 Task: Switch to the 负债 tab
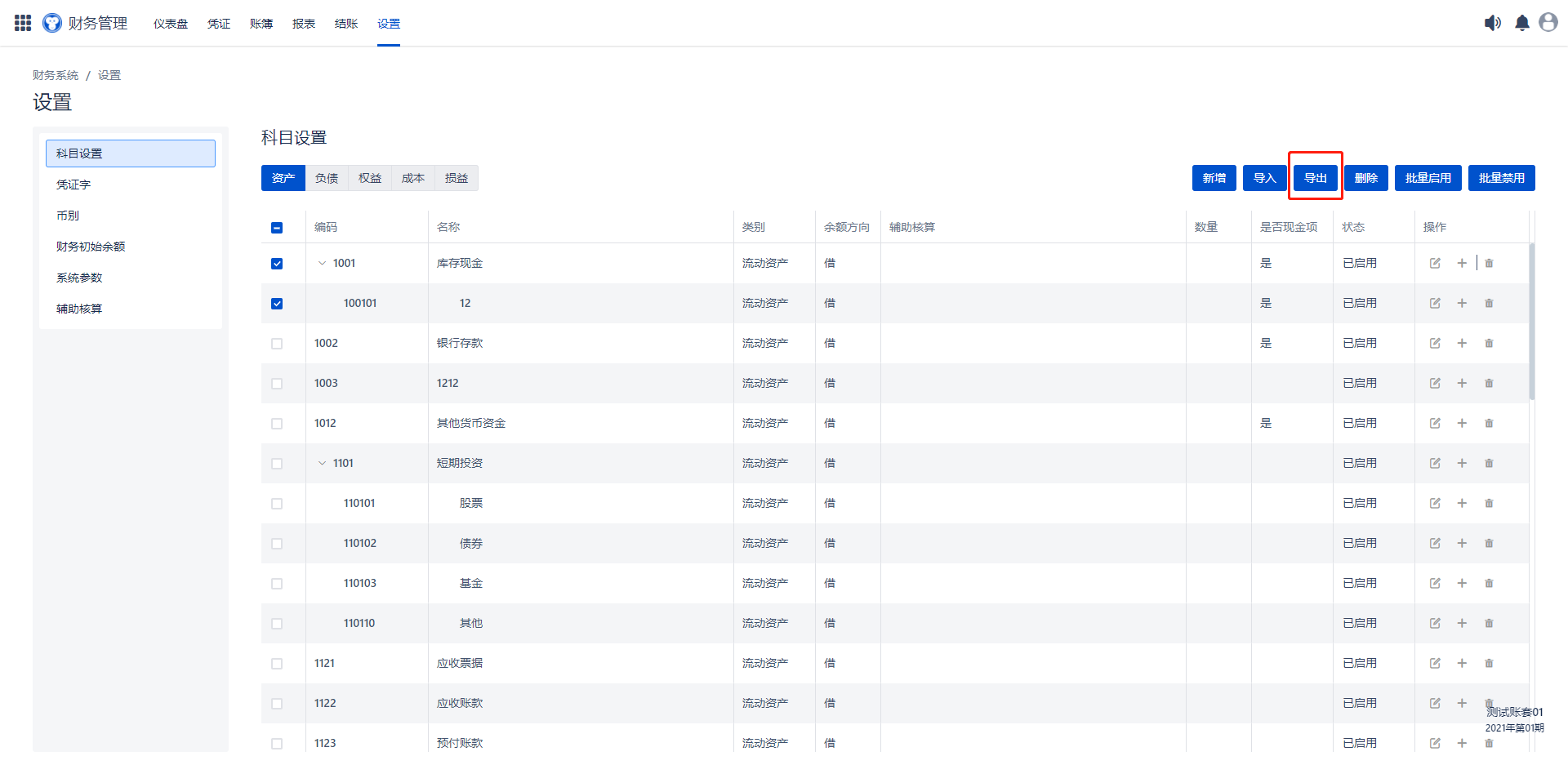(x=327, y=178)
